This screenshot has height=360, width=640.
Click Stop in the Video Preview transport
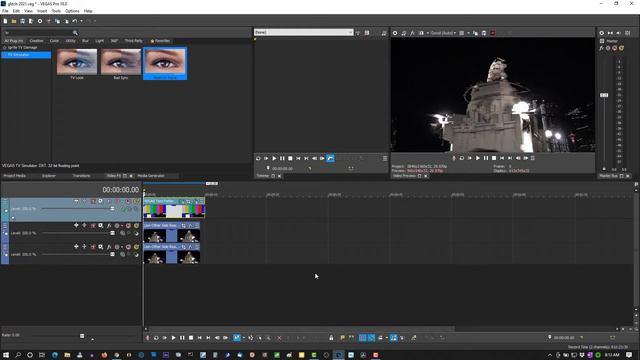pyautogui.click(x=494, y=158)
